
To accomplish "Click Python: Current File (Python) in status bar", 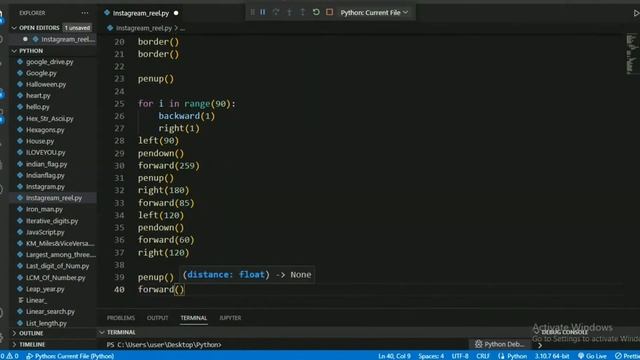I will [70, 356].
